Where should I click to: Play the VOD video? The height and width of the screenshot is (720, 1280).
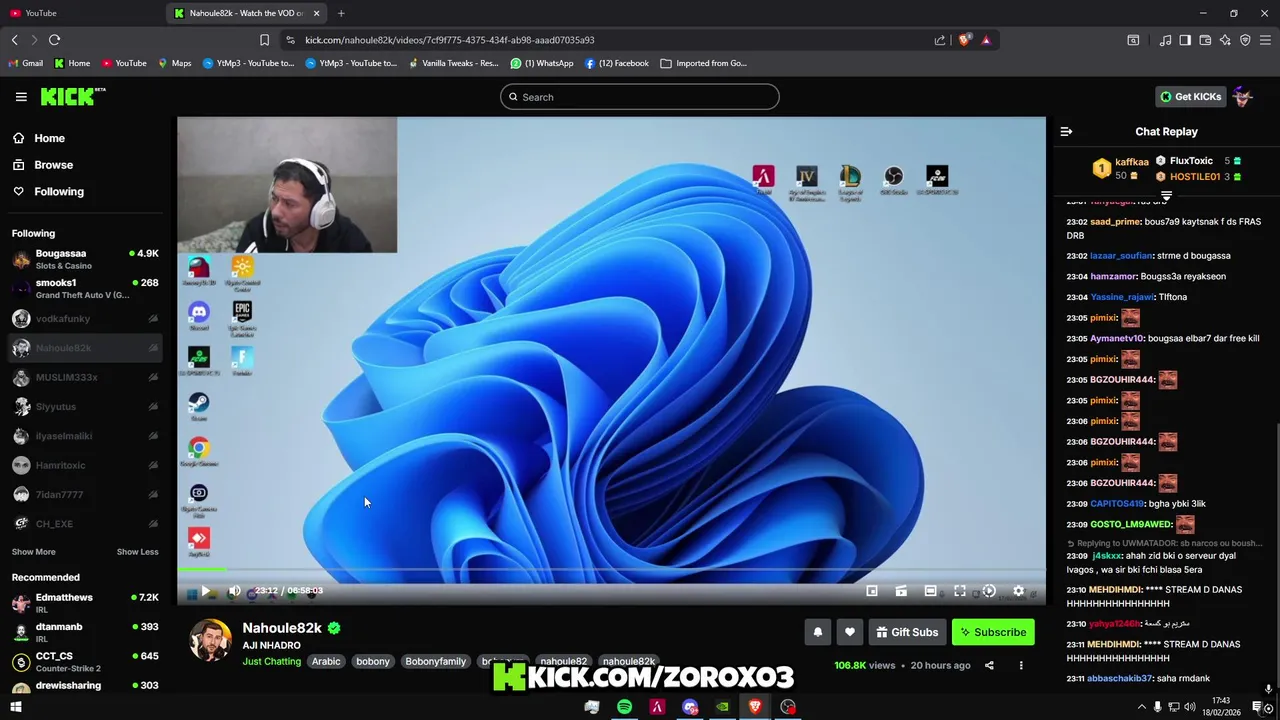pyautogui.click(x=205, y=591)
